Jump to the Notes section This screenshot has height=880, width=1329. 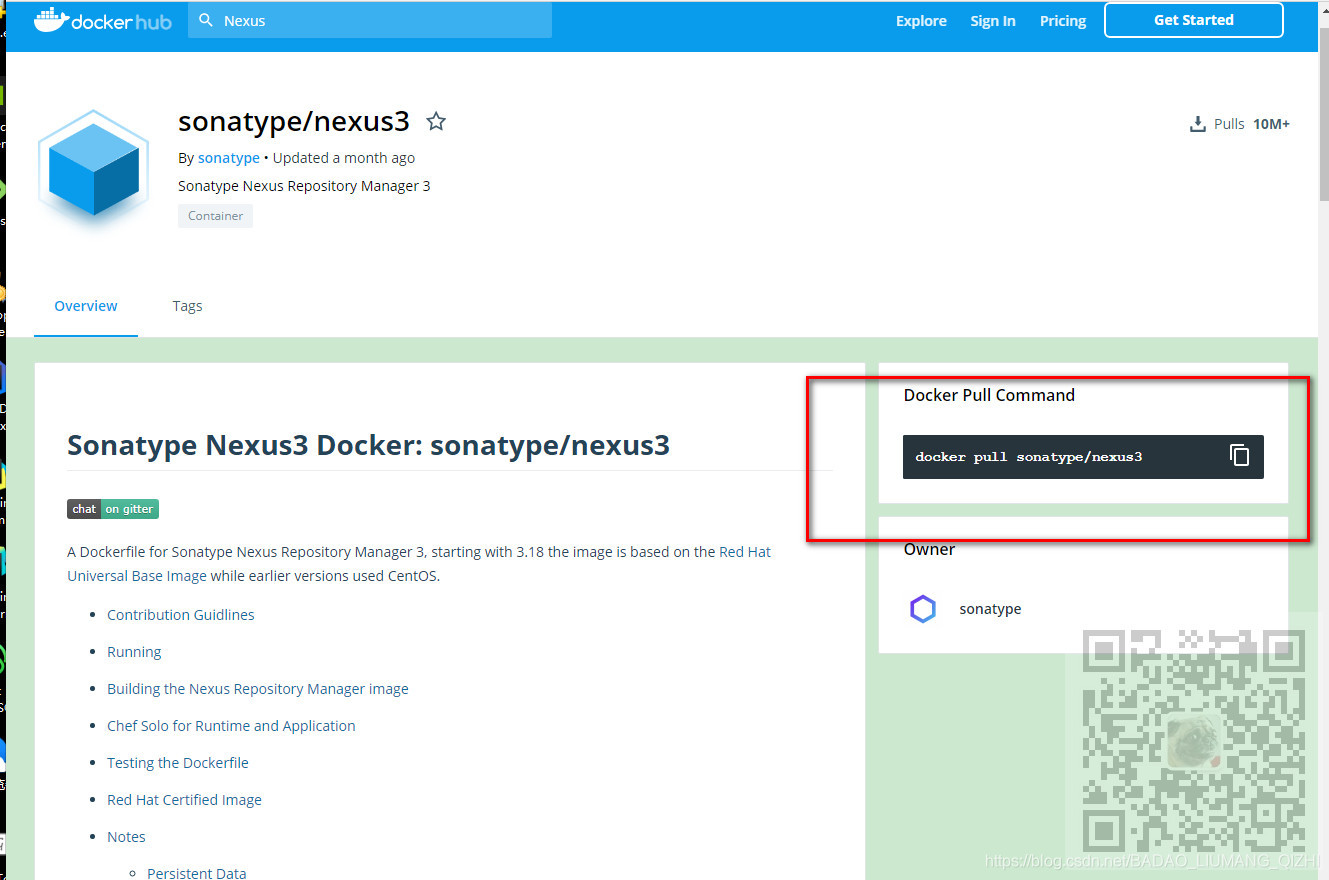[126, 837]
